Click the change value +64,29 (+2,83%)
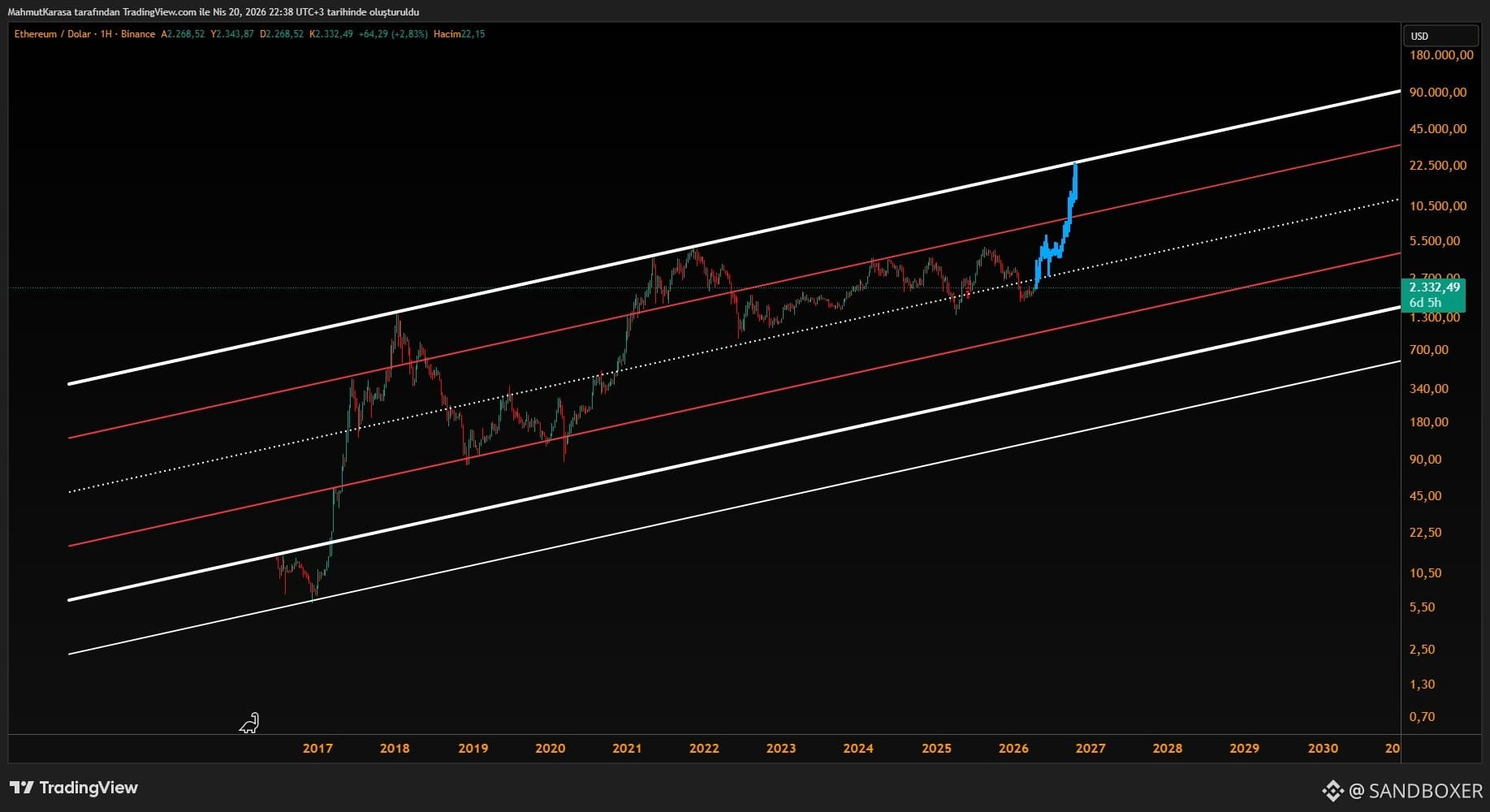 (393, 34)
